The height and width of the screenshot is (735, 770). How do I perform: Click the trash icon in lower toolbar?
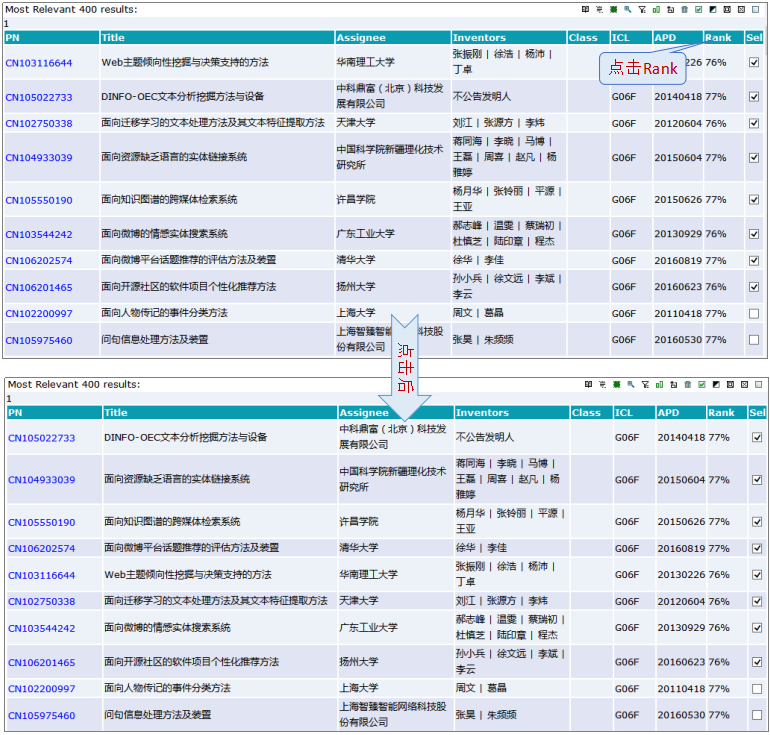(688, 385)
